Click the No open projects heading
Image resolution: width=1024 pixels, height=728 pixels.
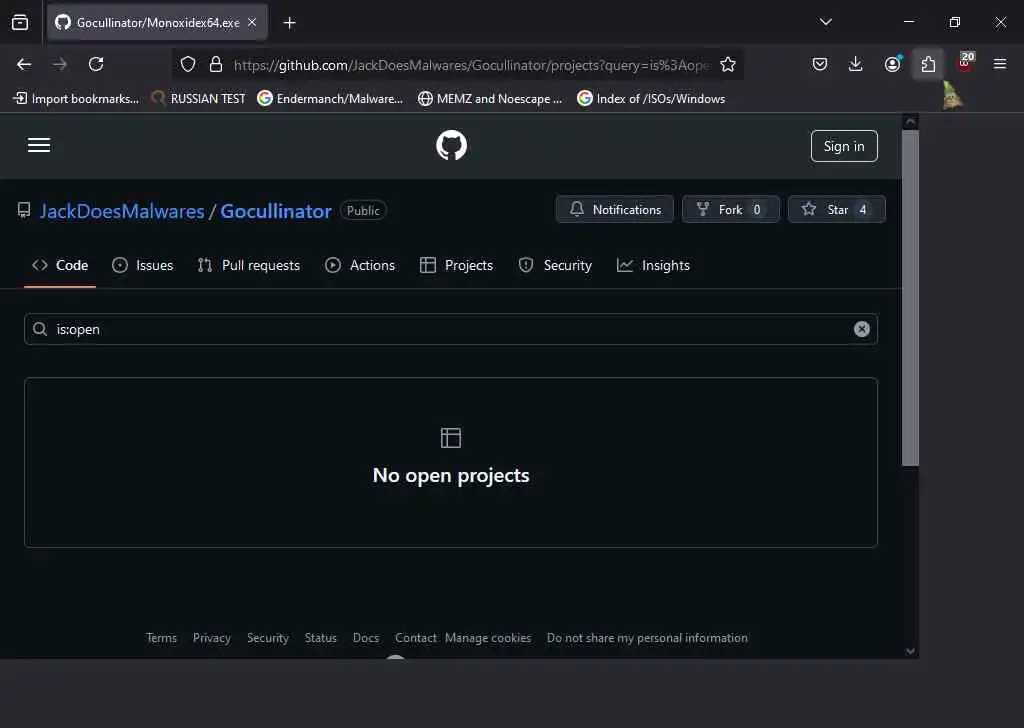(x=451, y=475)
